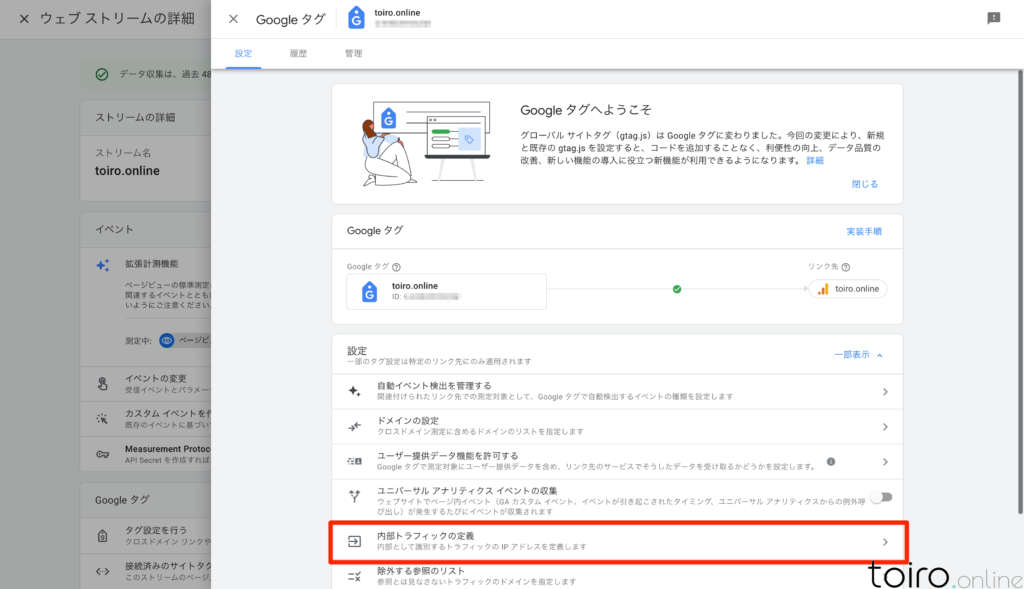1024x589 pixels.
Task: Select the 設定 tab
Action: point(243,52)
